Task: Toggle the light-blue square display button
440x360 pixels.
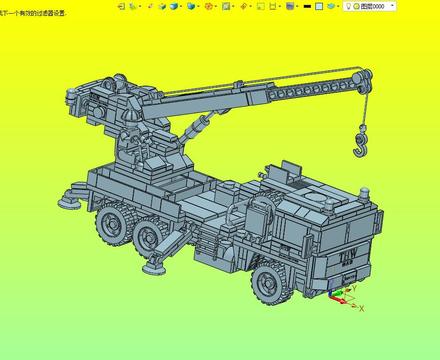Action: 319,6
